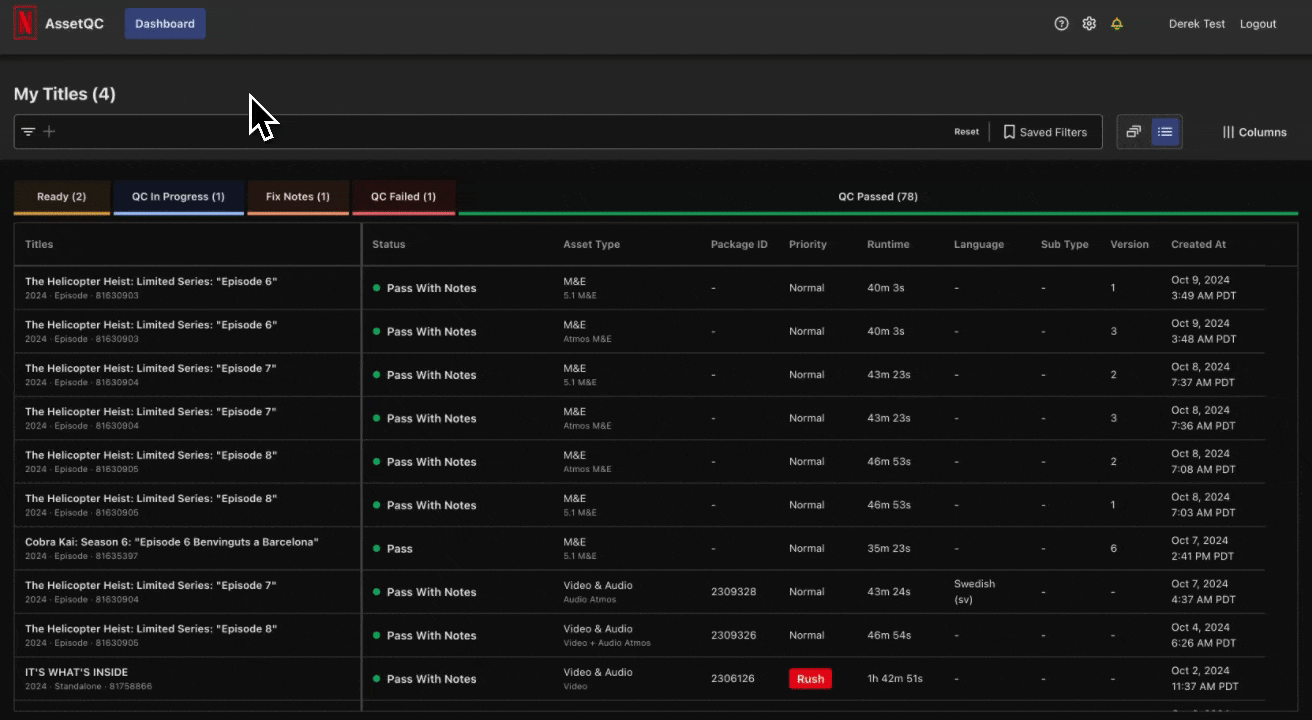Click the Oct 9, 2024 3:49 AM PDT date

click(x=1203, y=288)
